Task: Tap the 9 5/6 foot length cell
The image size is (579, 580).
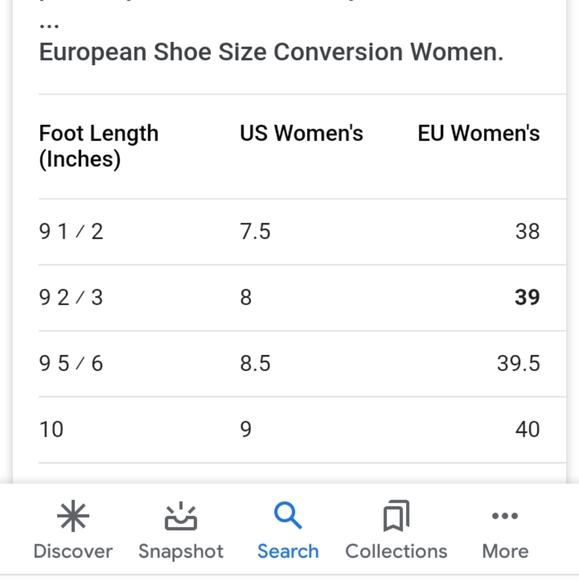Action: (x=71, y=363)
